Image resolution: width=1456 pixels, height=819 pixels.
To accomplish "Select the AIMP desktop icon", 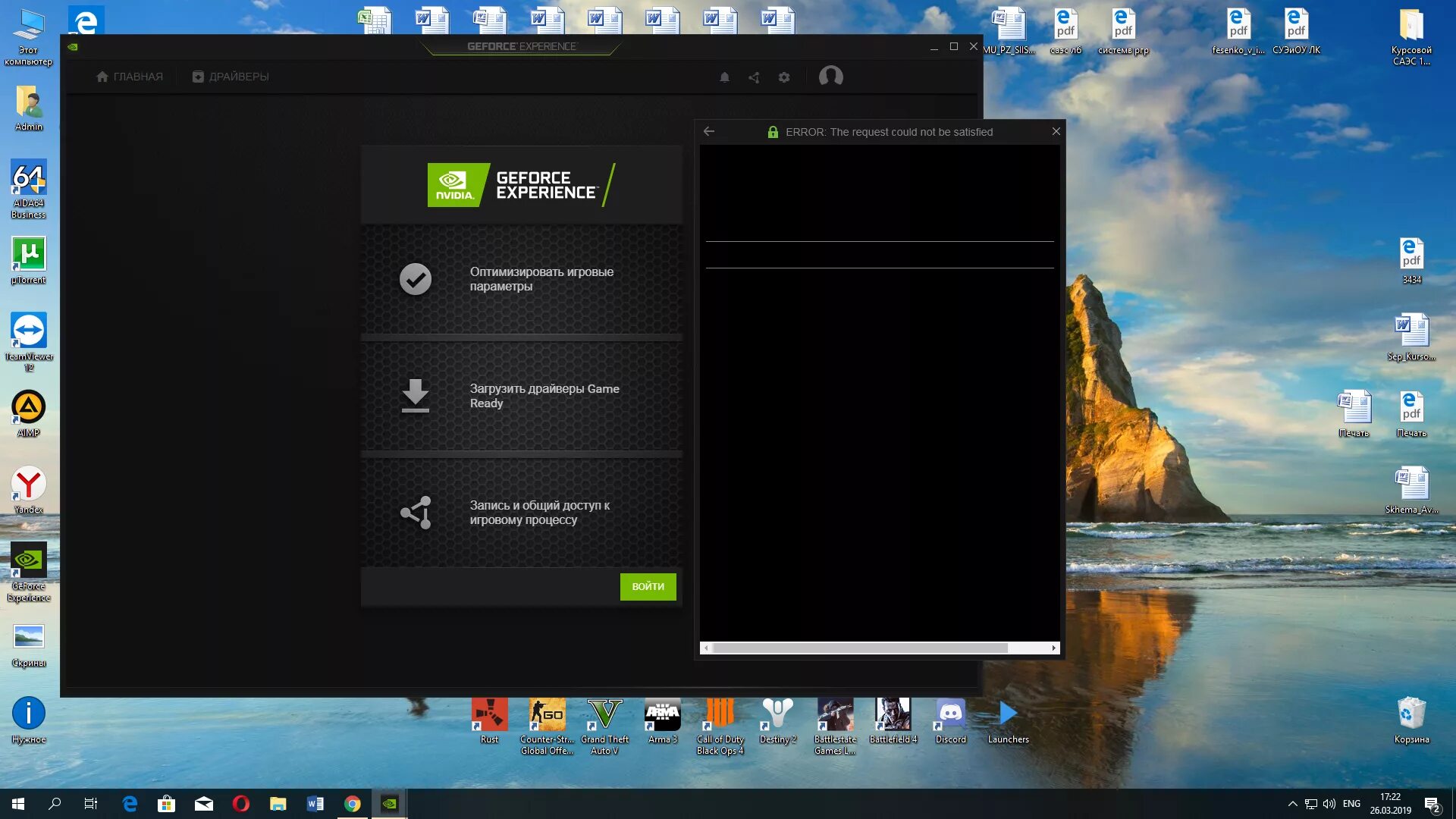I will (x=29, y=413).
